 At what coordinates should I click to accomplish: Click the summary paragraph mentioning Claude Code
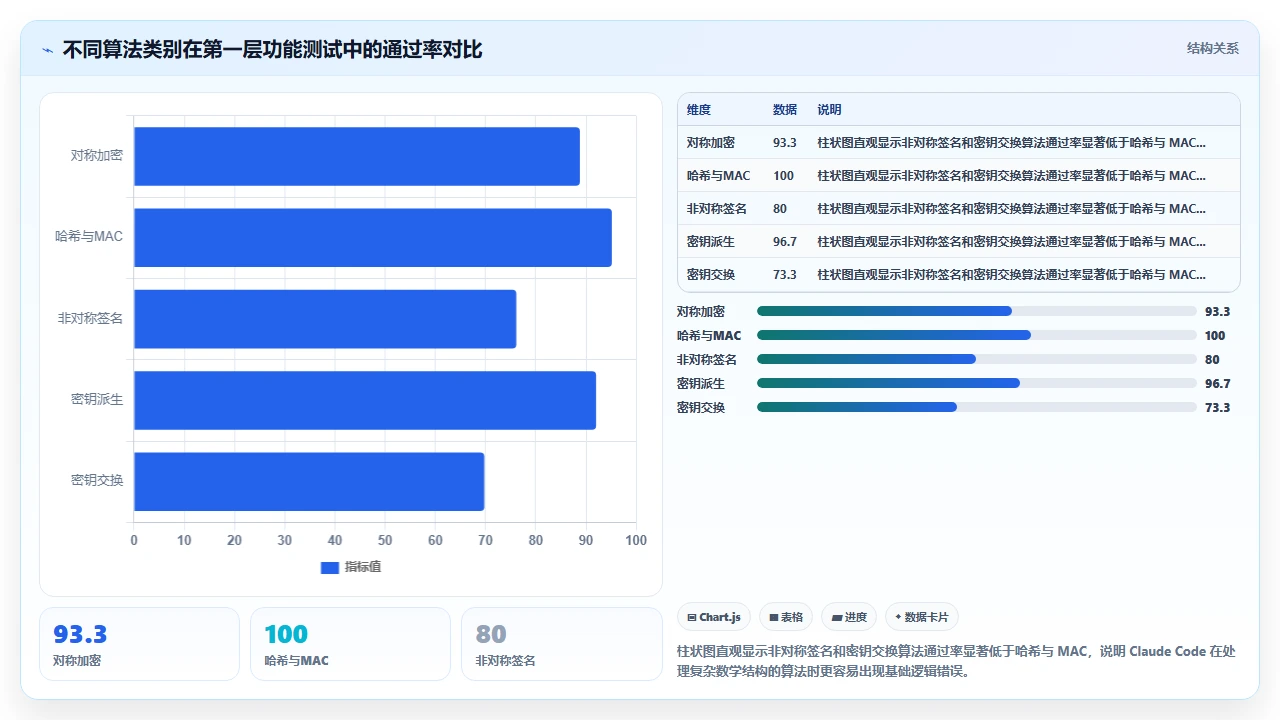(x=957, y=661)
